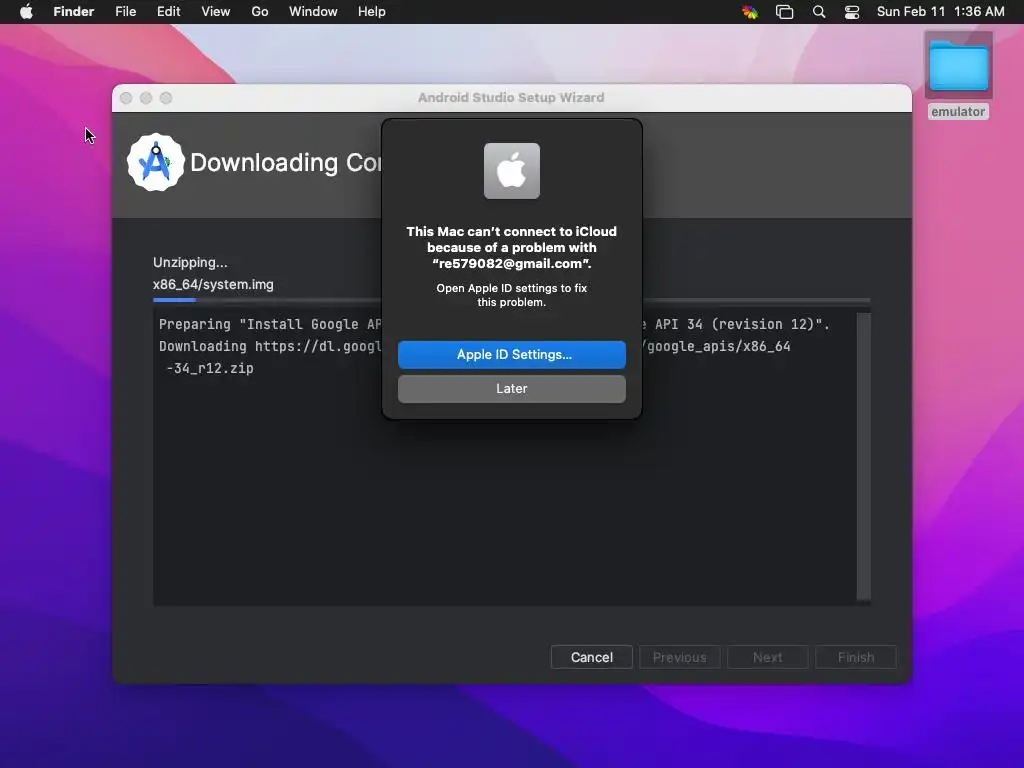Click Cancel in Setup Wizard
Screen dimensions: 1024x768
592,657
